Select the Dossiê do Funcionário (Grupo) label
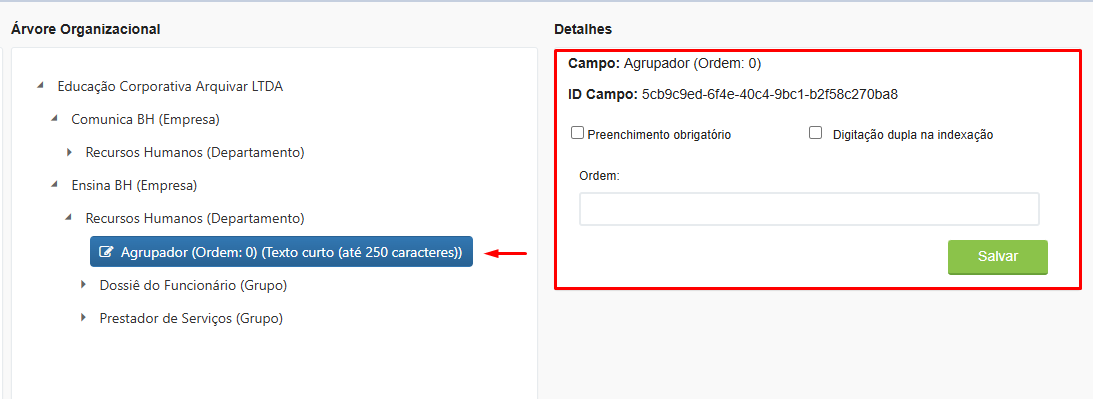Viewport: 1093px width, 399px height. pos(194,285)
